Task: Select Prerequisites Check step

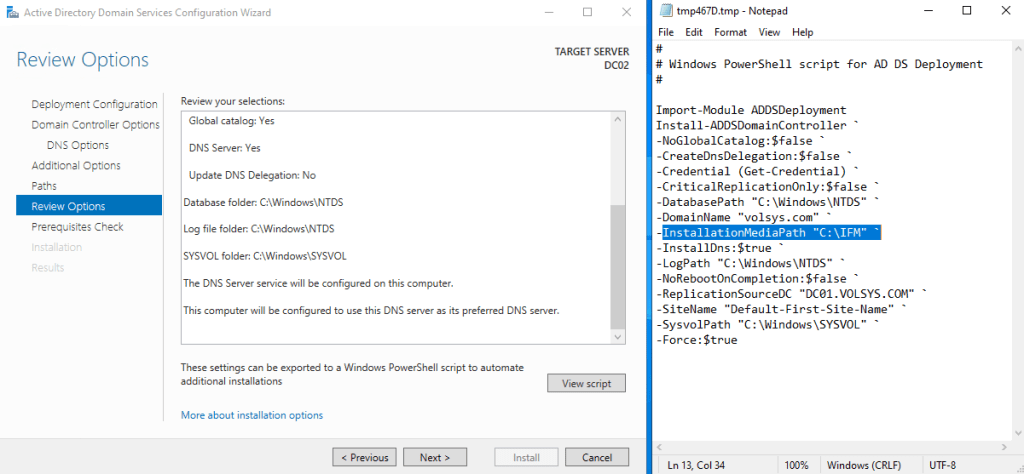Action: (78, 227)
